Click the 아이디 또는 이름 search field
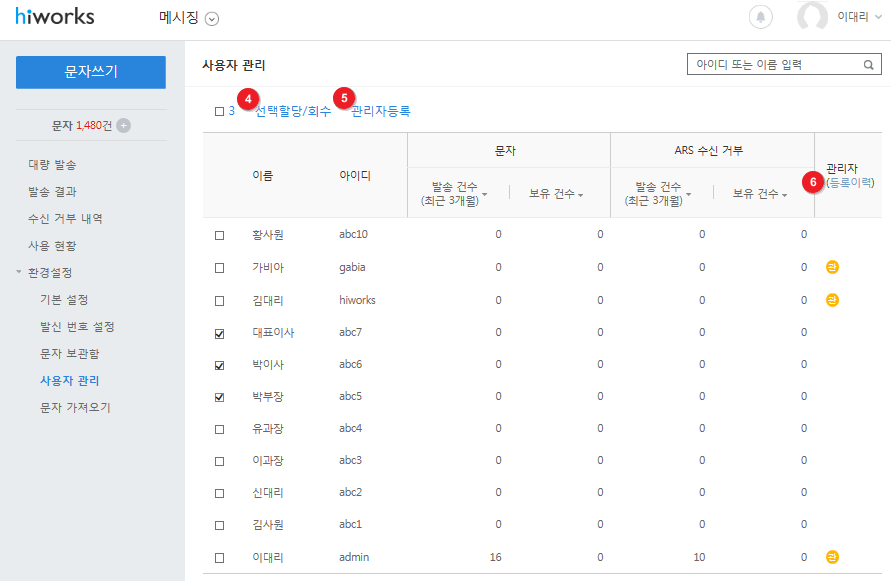This screenshot has width=891, height=581. tap(772, 65)
